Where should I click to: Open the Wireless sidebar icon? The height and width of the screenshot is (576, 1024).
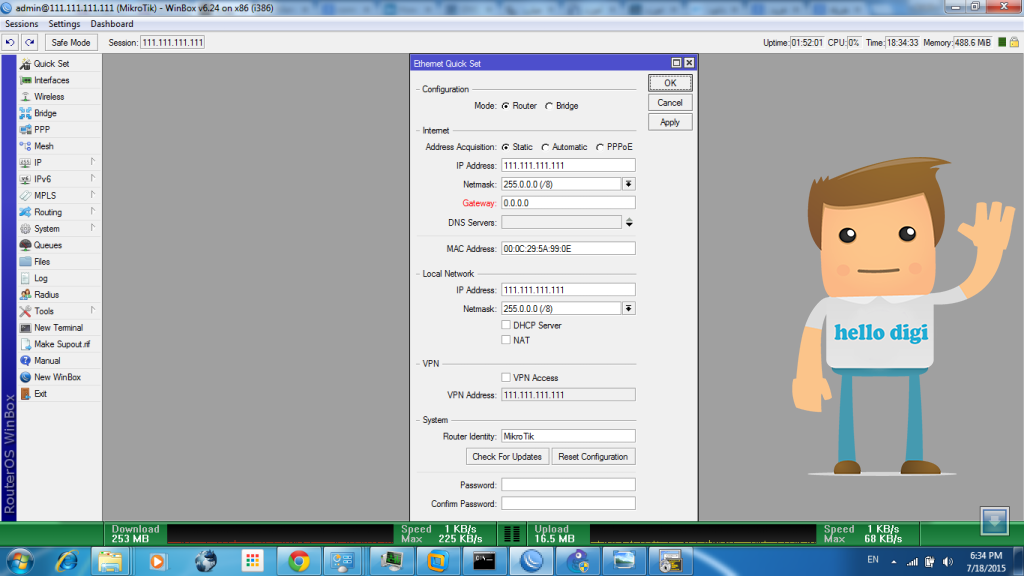click(x=25, y=97)
